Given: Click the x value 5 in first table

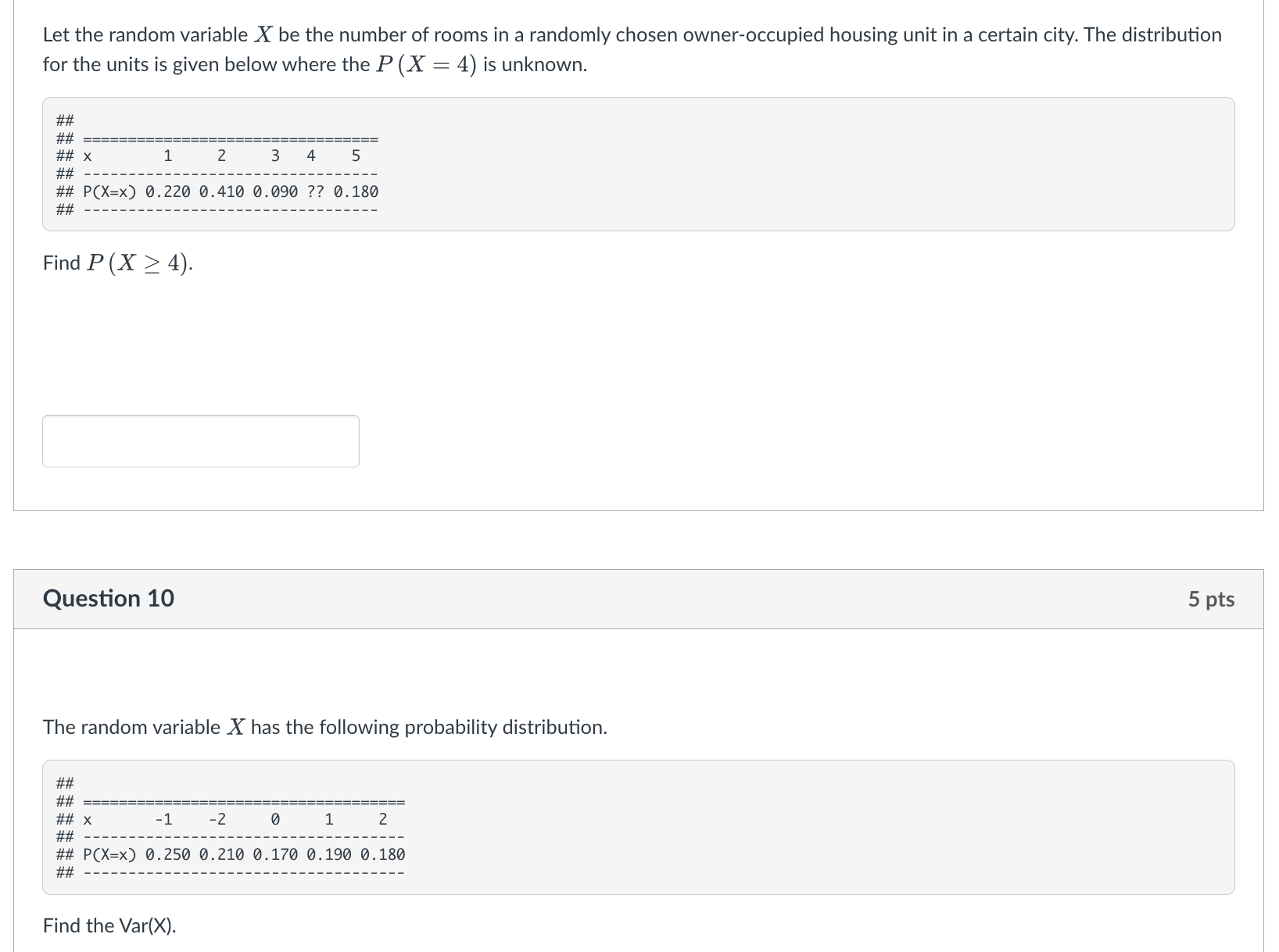Looking at the screenshot, I should coord(356,156).
